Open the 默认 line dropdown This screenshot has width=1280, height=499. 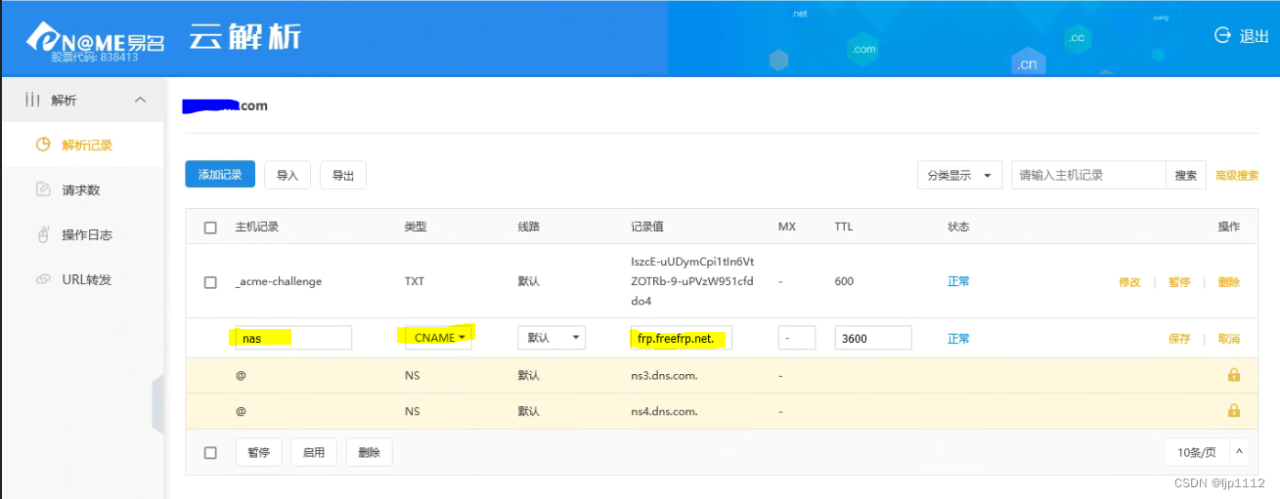click(x=551, y=338)
